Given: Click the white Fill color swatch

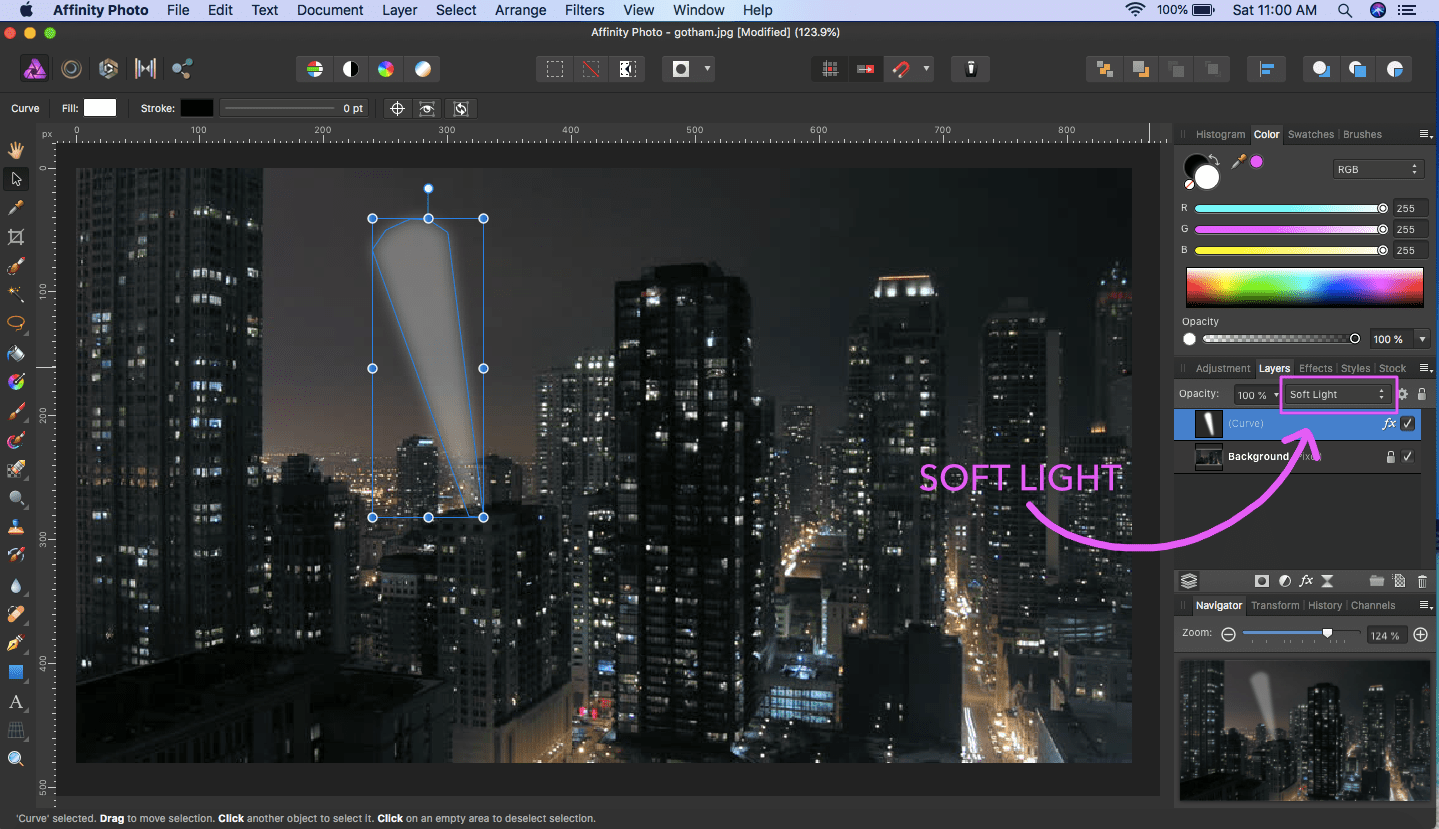Looking at the screenshot, I should 100,108.
